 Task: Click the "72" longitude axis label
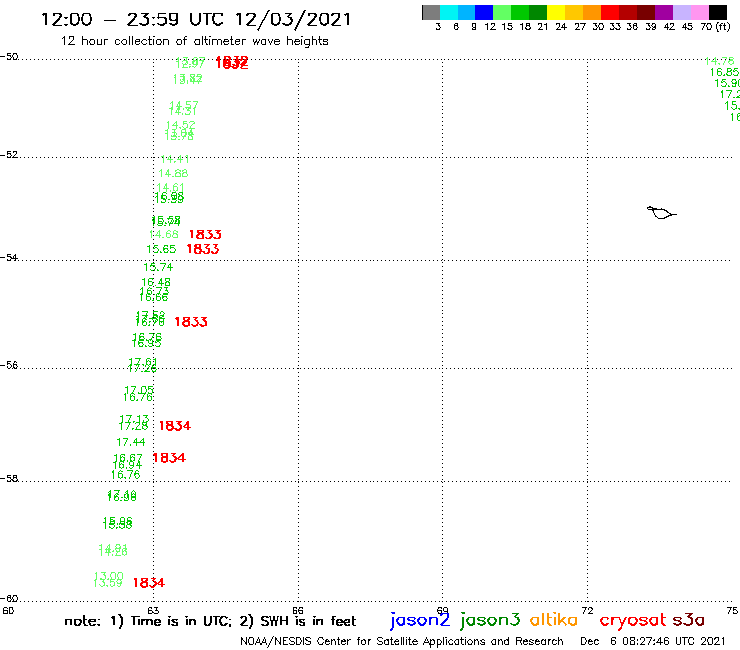click(x=588, y=610)
